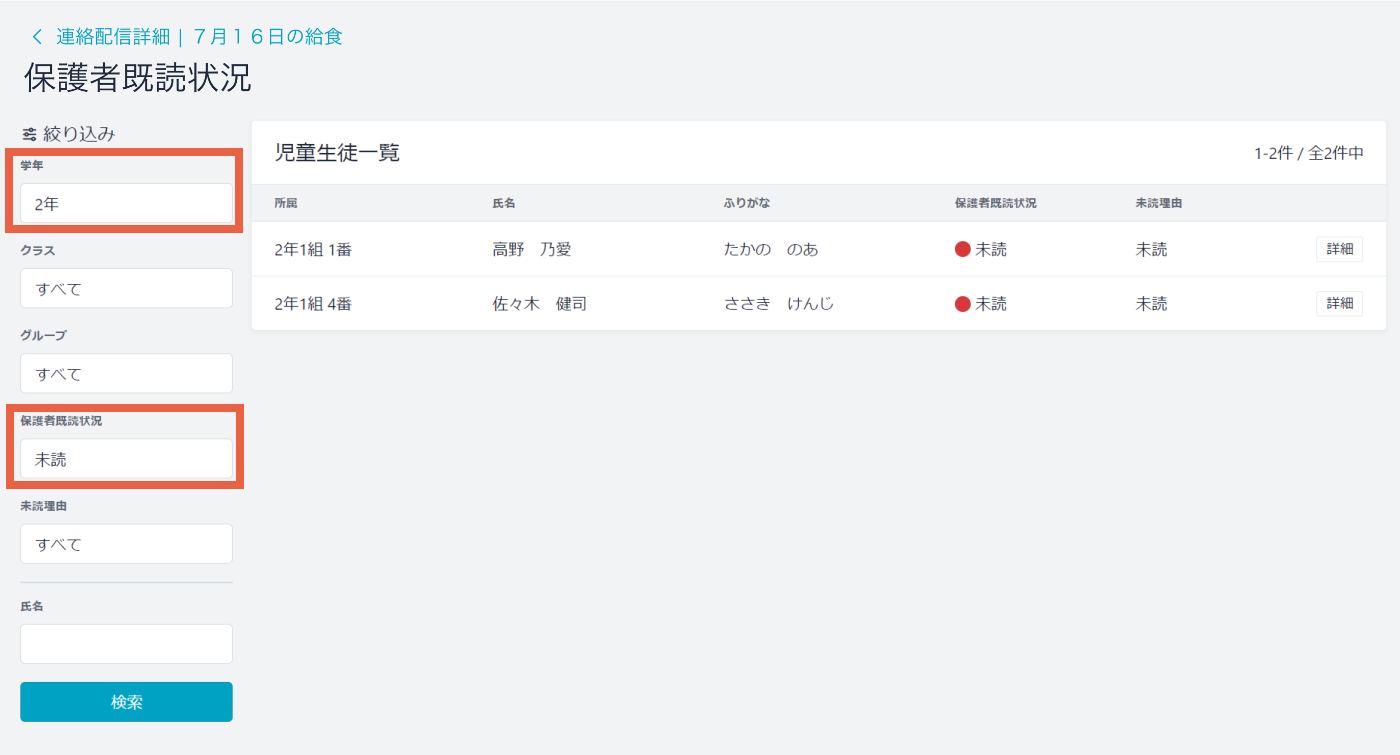Click the 保護者既読状況 column header in table

pos(995,203)
